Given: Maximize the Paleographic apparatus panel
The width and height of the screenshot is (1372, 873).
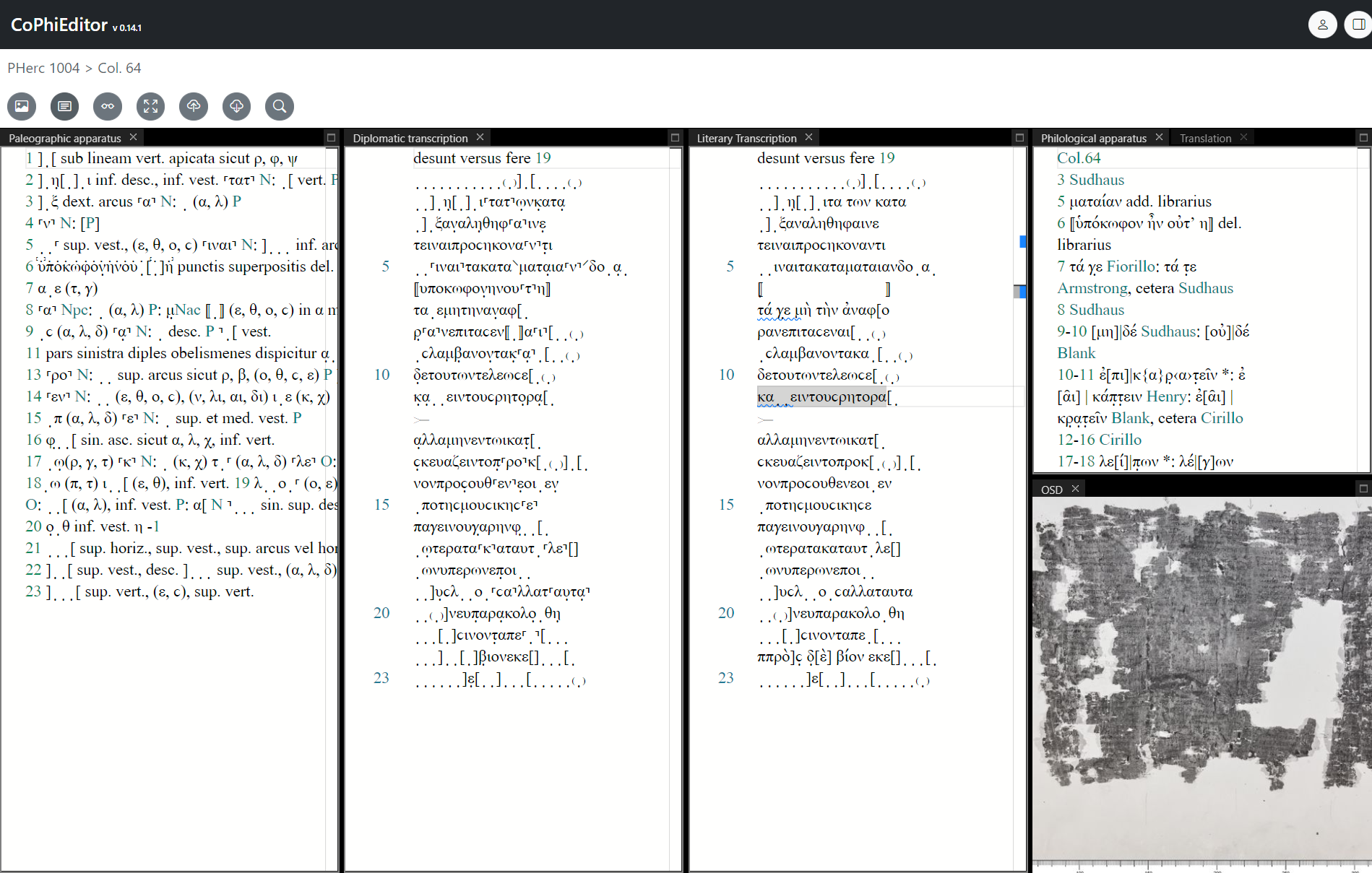Looking at the screenshot, I should (331, 137).
